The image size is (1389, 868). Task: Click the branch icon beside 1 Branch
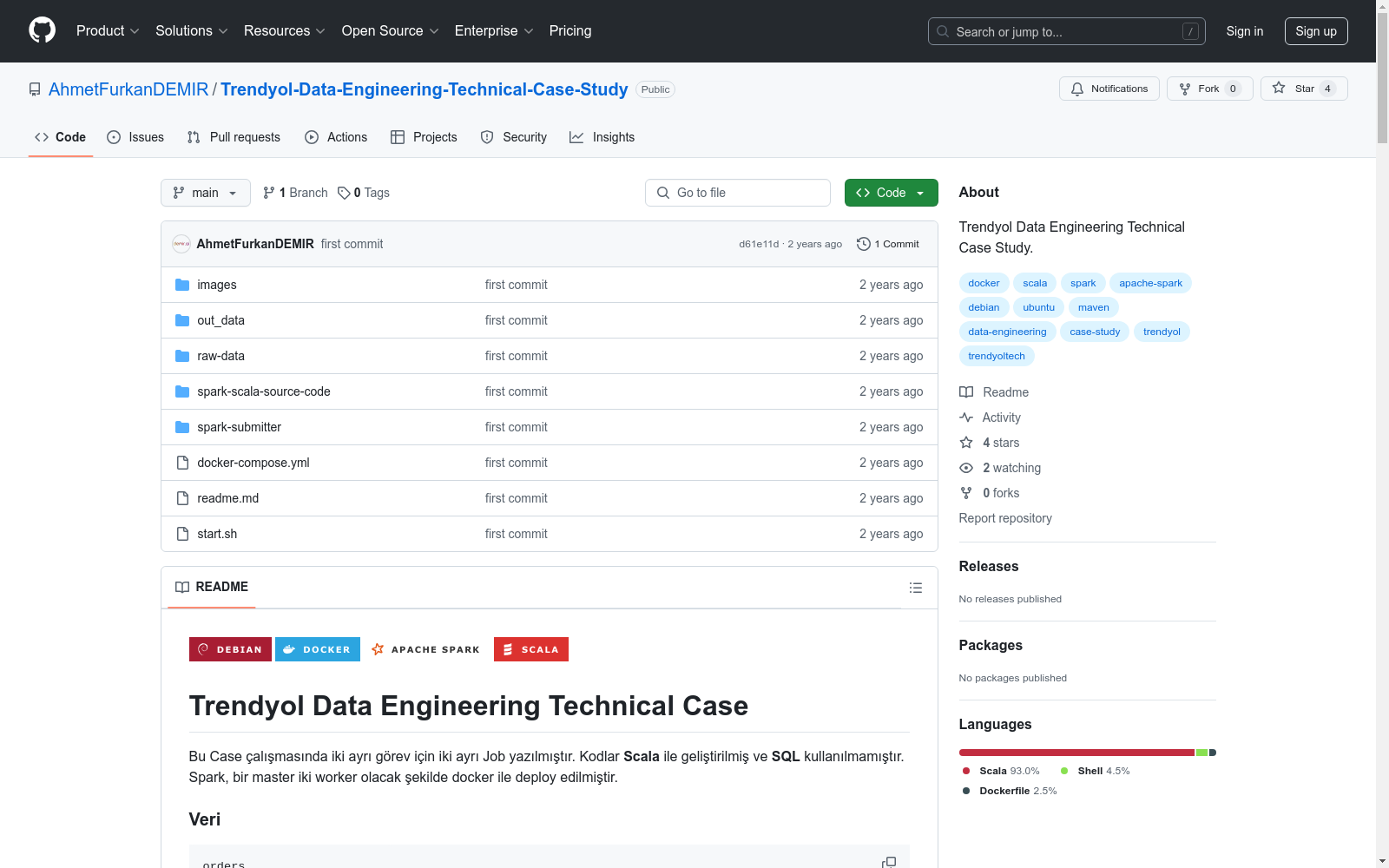pos(269,193)
